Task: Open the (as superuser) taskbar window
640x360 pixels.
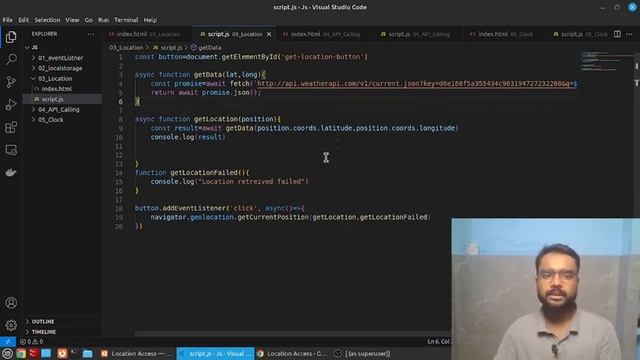Action: (362, 353)
